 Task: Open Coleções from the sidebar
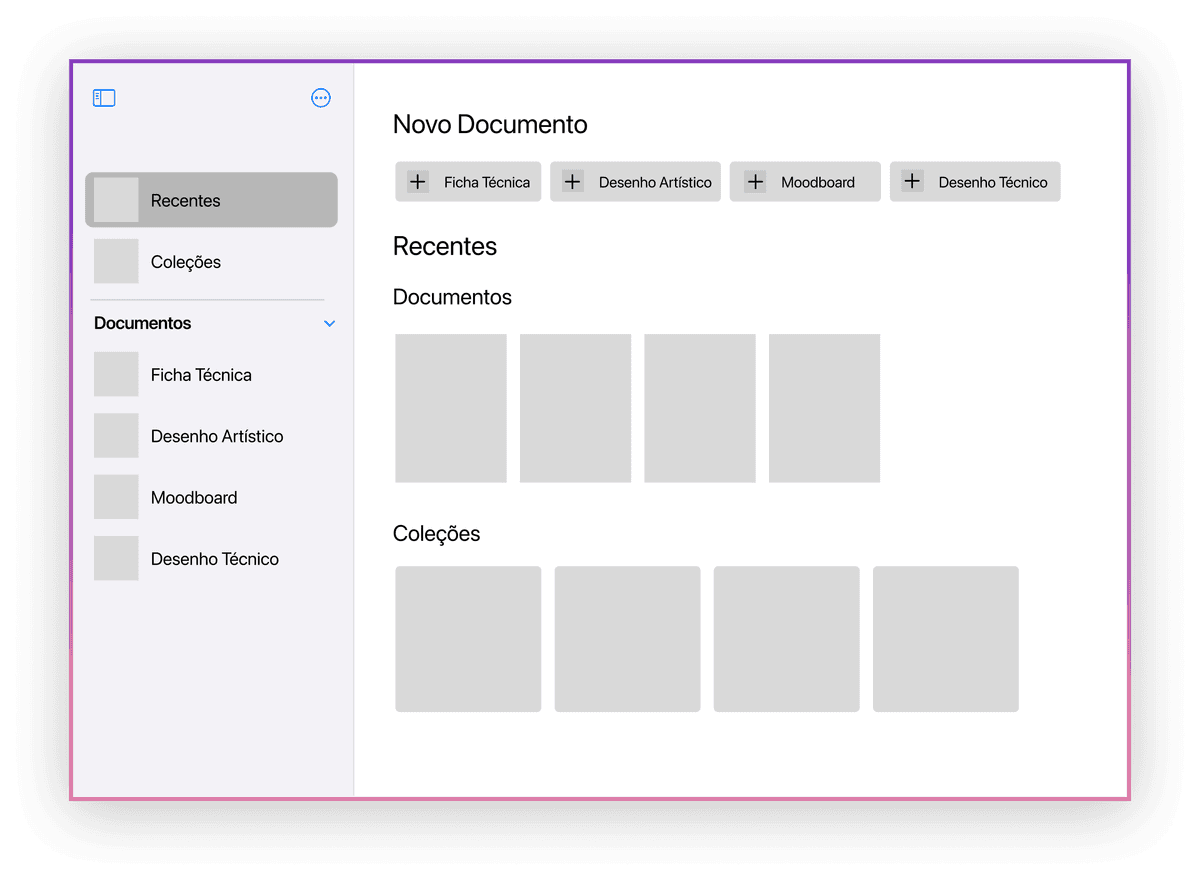[x=186, y=262]
